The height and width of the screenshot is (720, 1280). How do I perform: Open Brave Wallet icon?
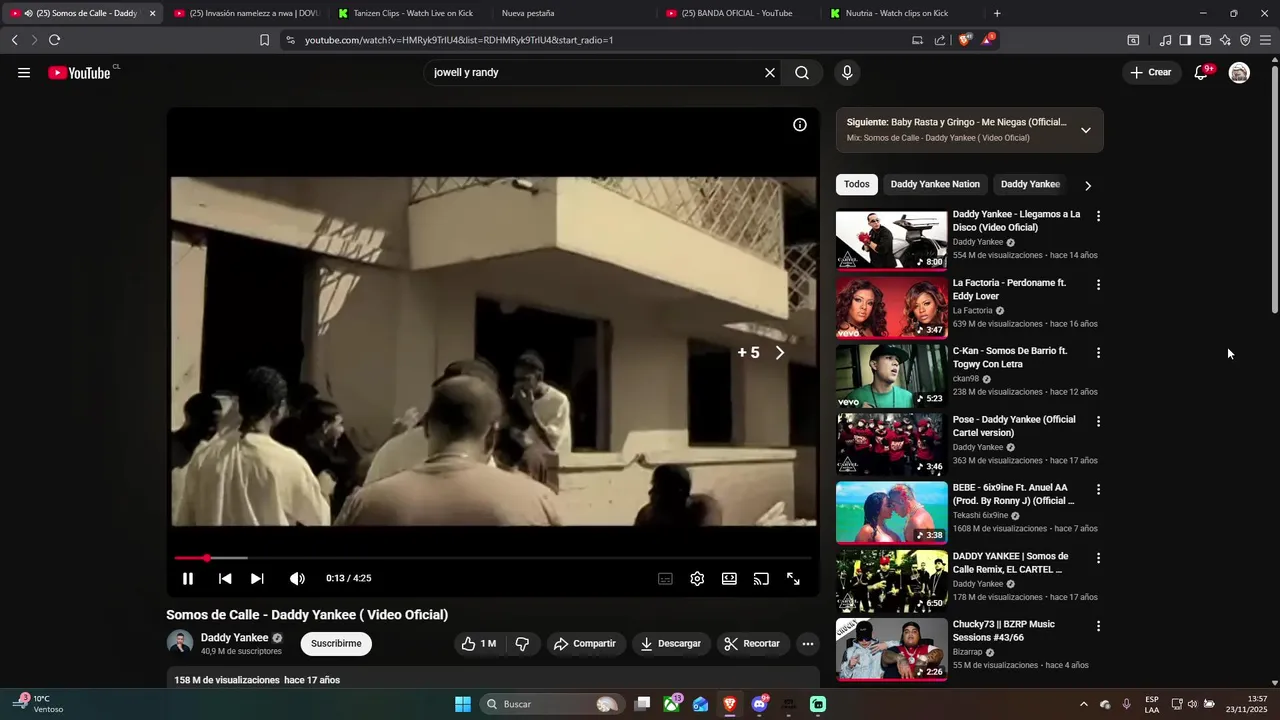click(1205, 40)
